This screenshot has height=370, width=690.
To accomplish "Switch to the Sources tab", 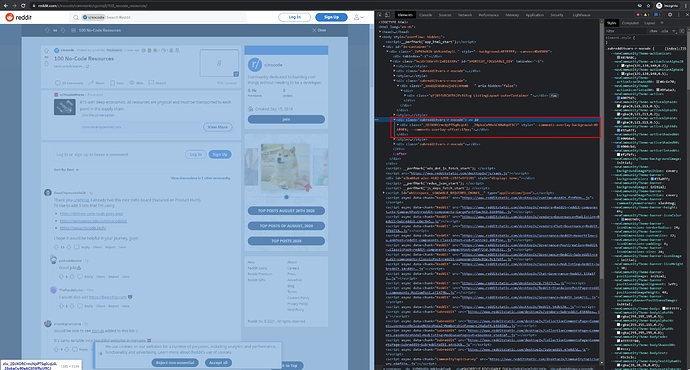I will pyautogui.click(x=445, y=15).
